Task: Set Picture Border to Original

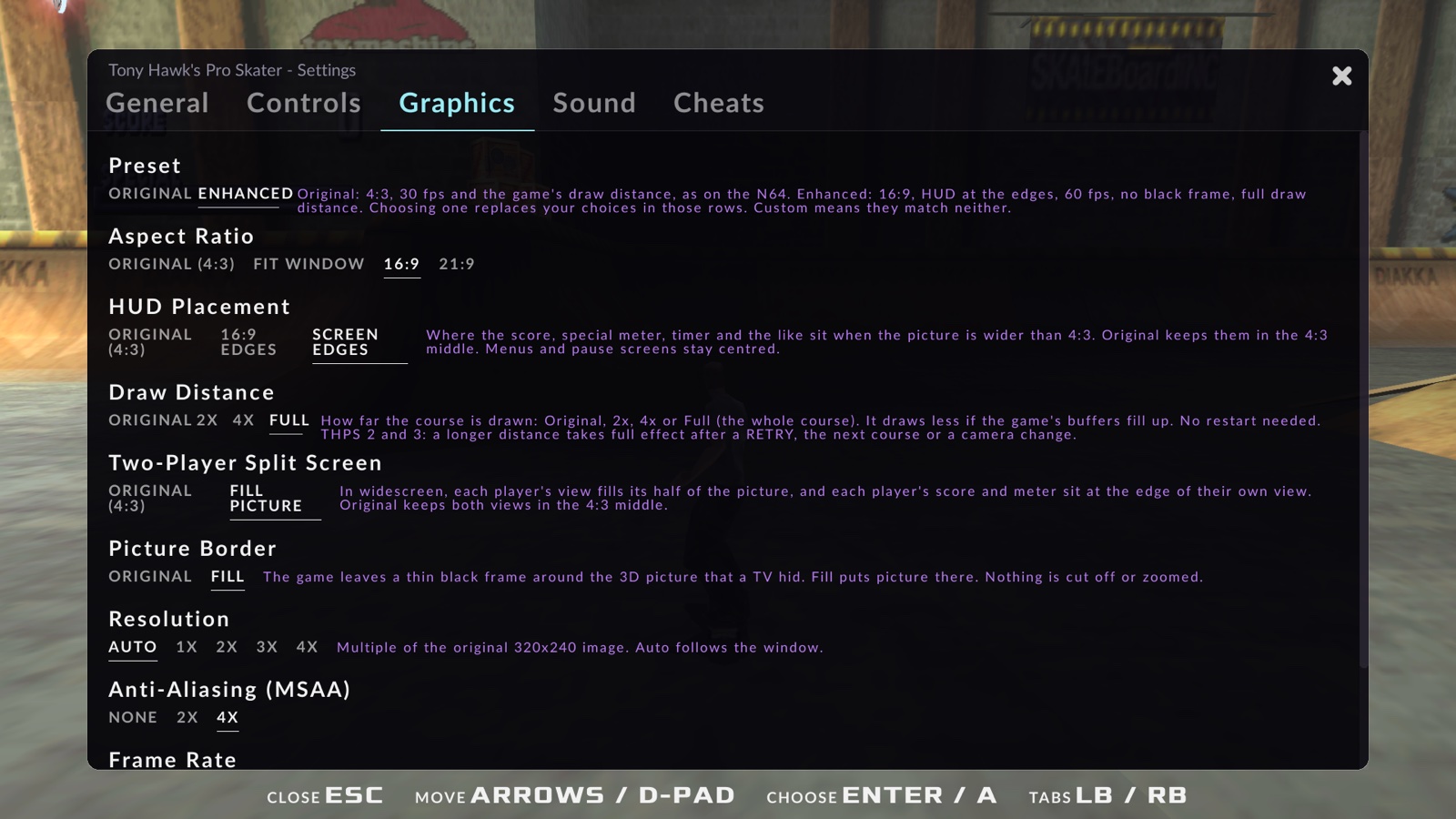Action: [x=150, y=577]
